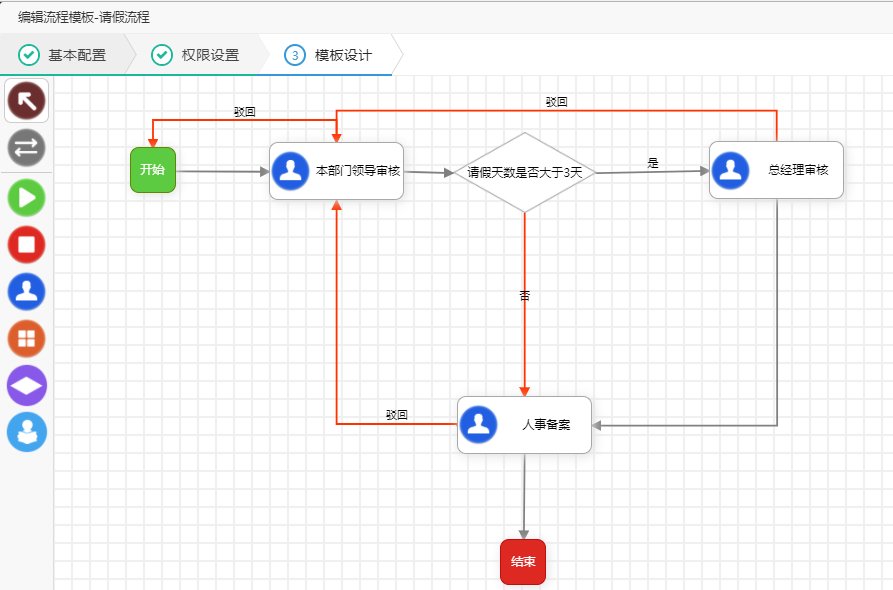Click the 总经理审核 approval node
This screenshot has height=590, width=893.
[775, 171]
